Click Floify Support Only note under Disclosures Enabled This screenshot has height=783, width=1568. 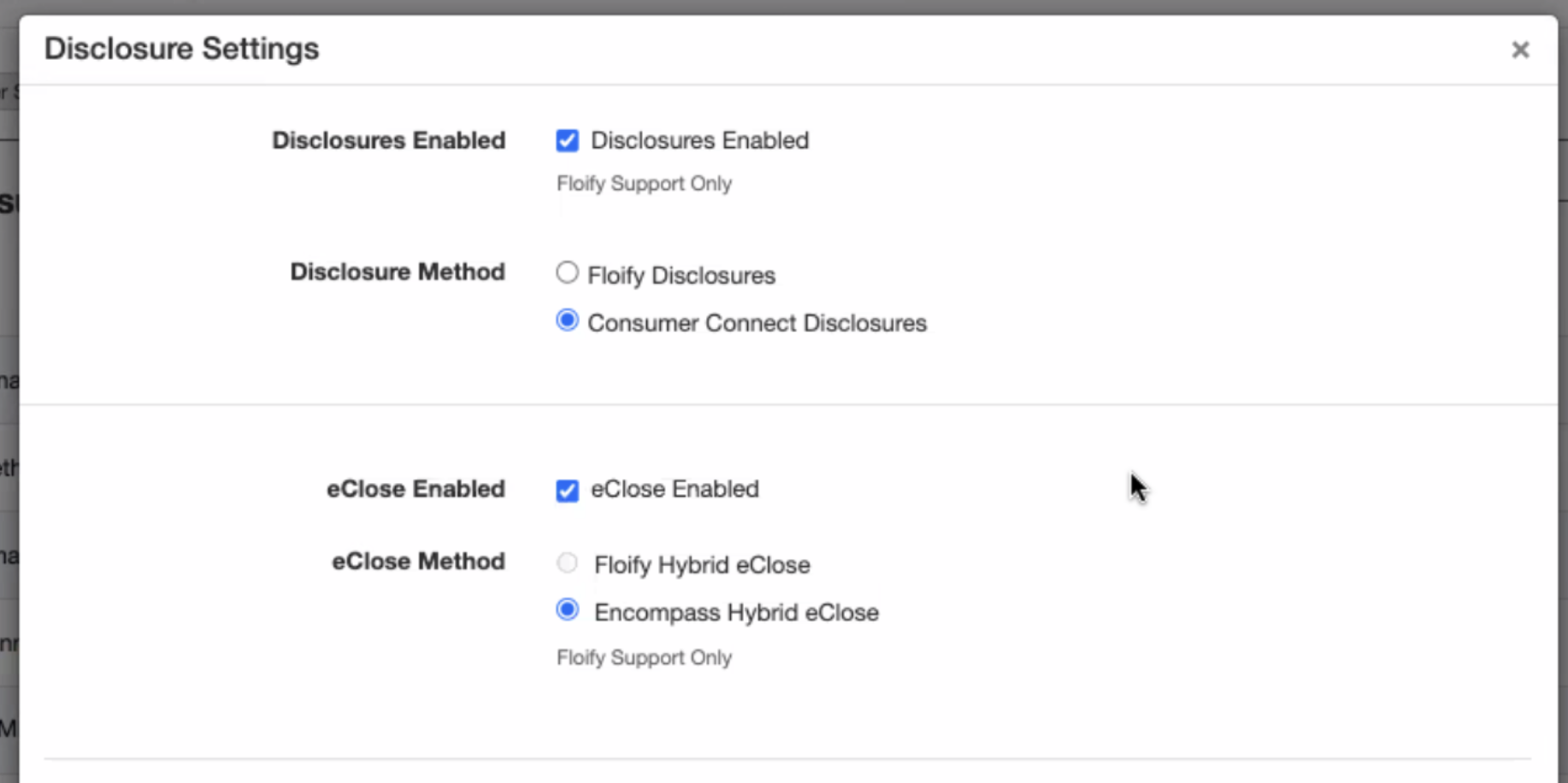(x=644, y=184)
